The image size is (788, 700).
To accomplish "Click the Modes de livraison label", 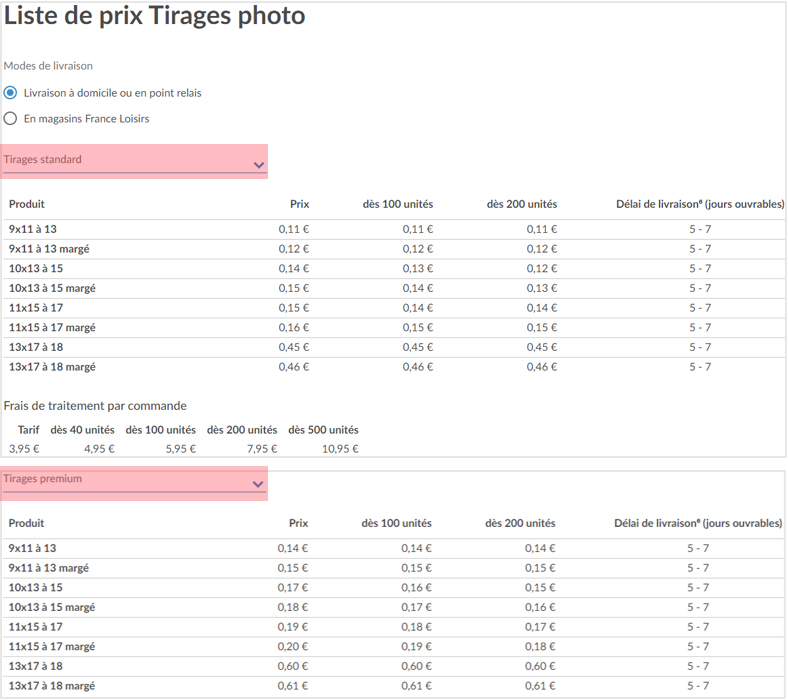I will click(x=48, y=66).
